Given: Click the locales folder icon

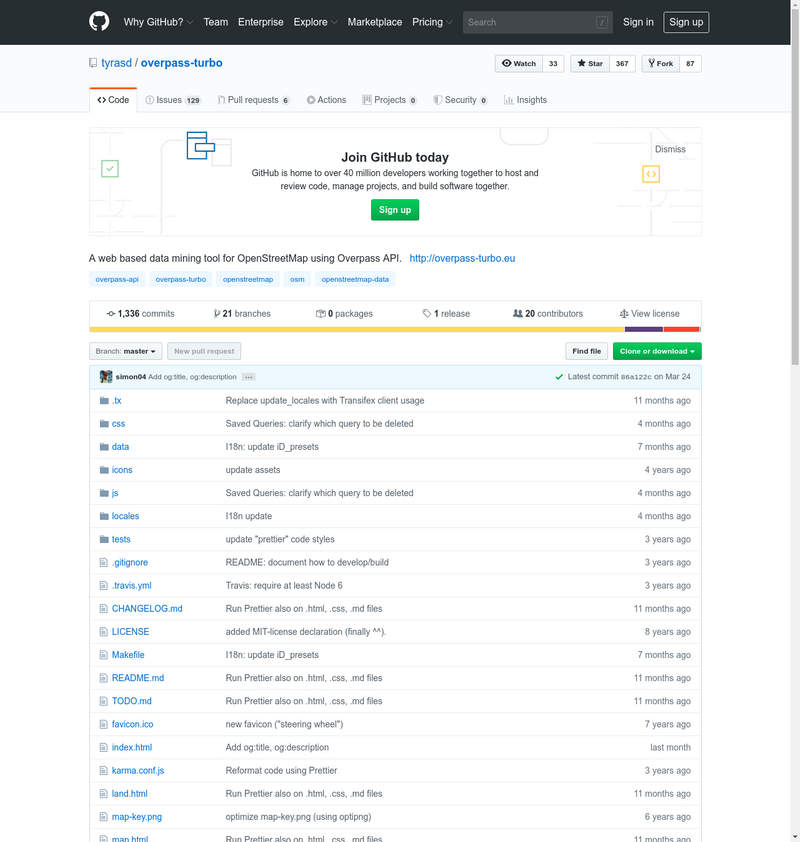Looking at the screenshot, I should pyautogui.click(x=104, y=516).
